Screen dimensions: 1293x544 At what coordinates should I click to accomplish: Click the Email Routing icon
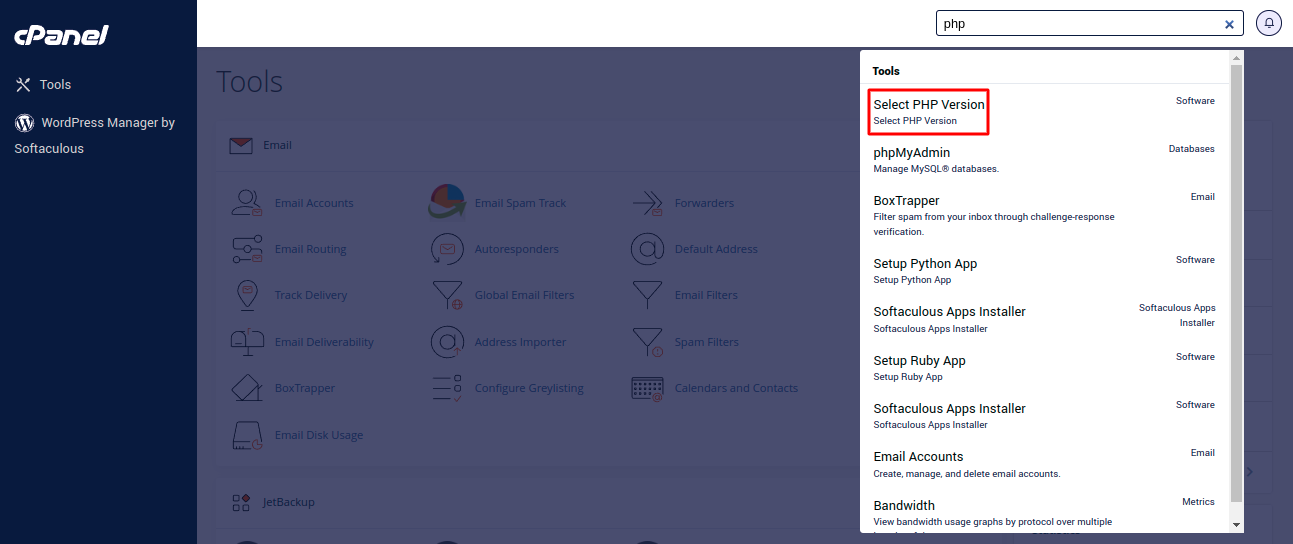247,249
